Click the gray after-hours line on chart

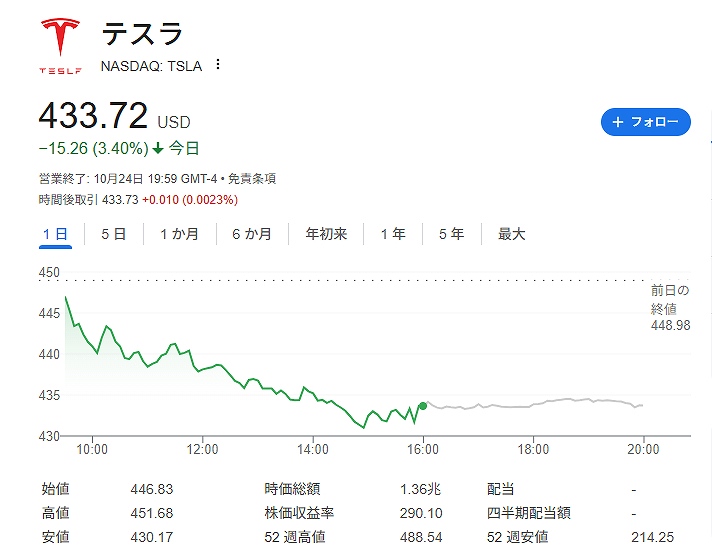[530, 405]
